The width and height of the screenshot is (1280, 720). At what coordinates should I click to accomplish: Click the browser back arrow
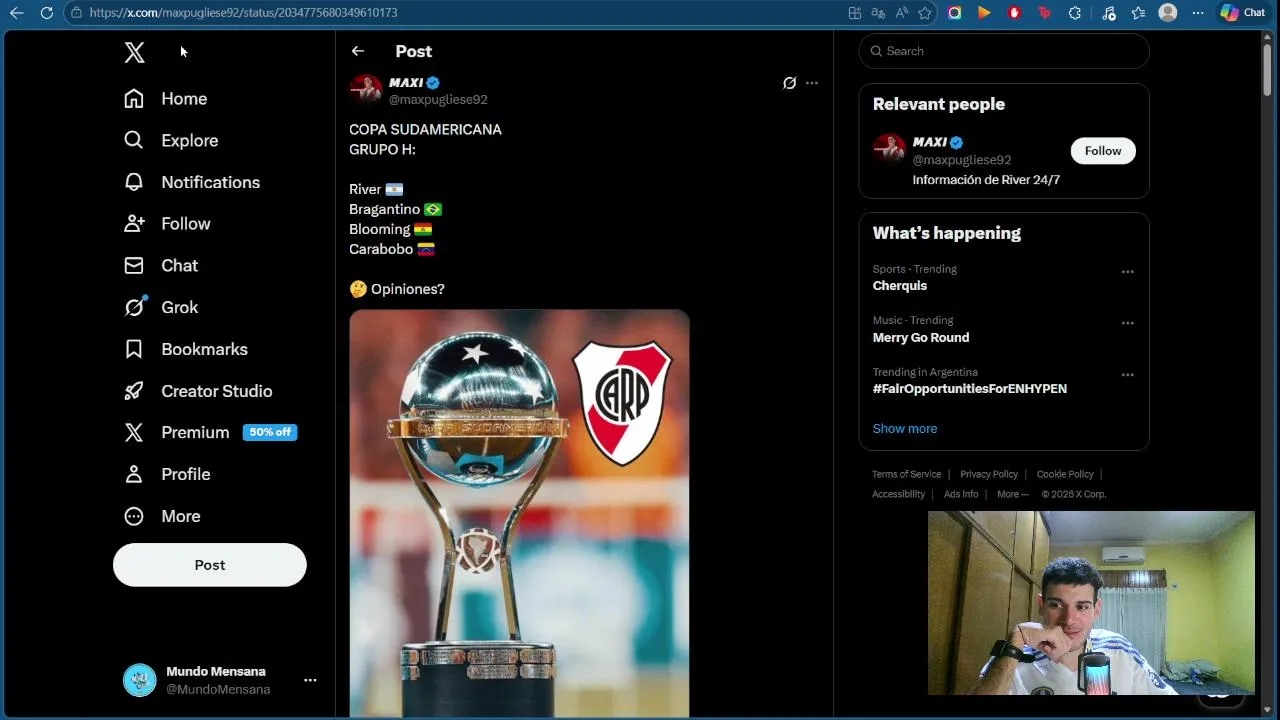click(16, 13)
